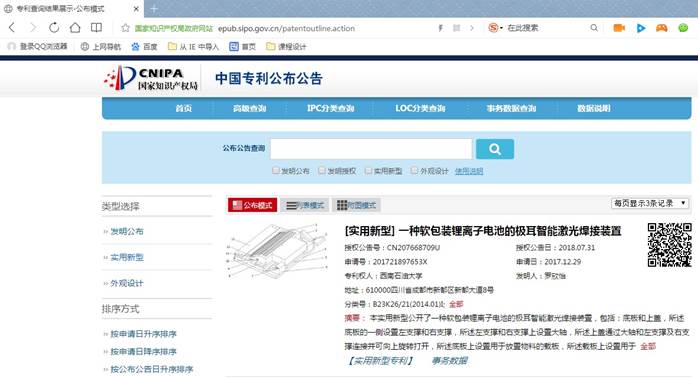This screenshot has height=378, width=698.
Task: Click the magnifier search button beside query box
Action: (495, 149)
